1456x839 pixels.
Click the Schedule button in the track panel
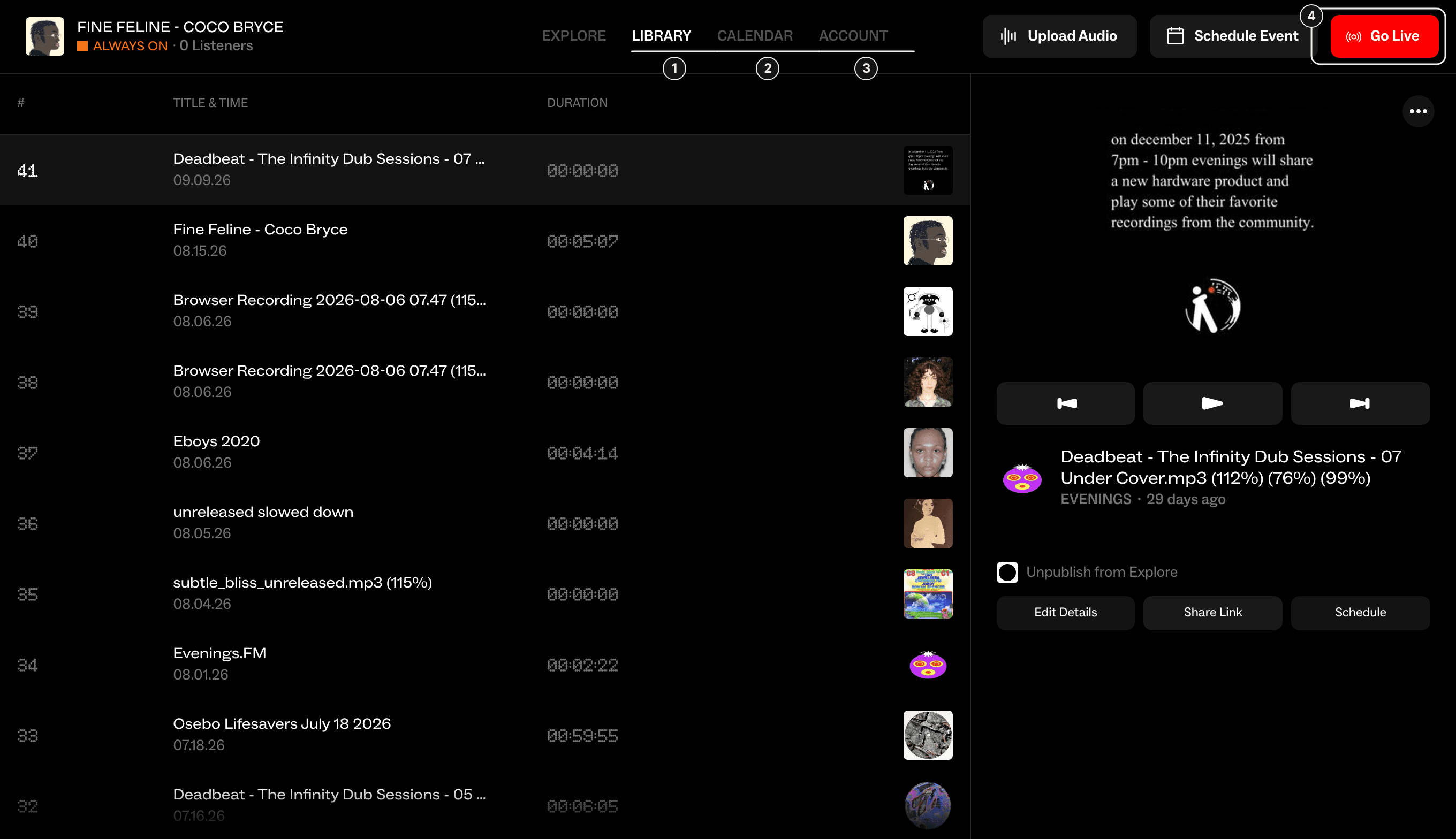(1360, 613)
